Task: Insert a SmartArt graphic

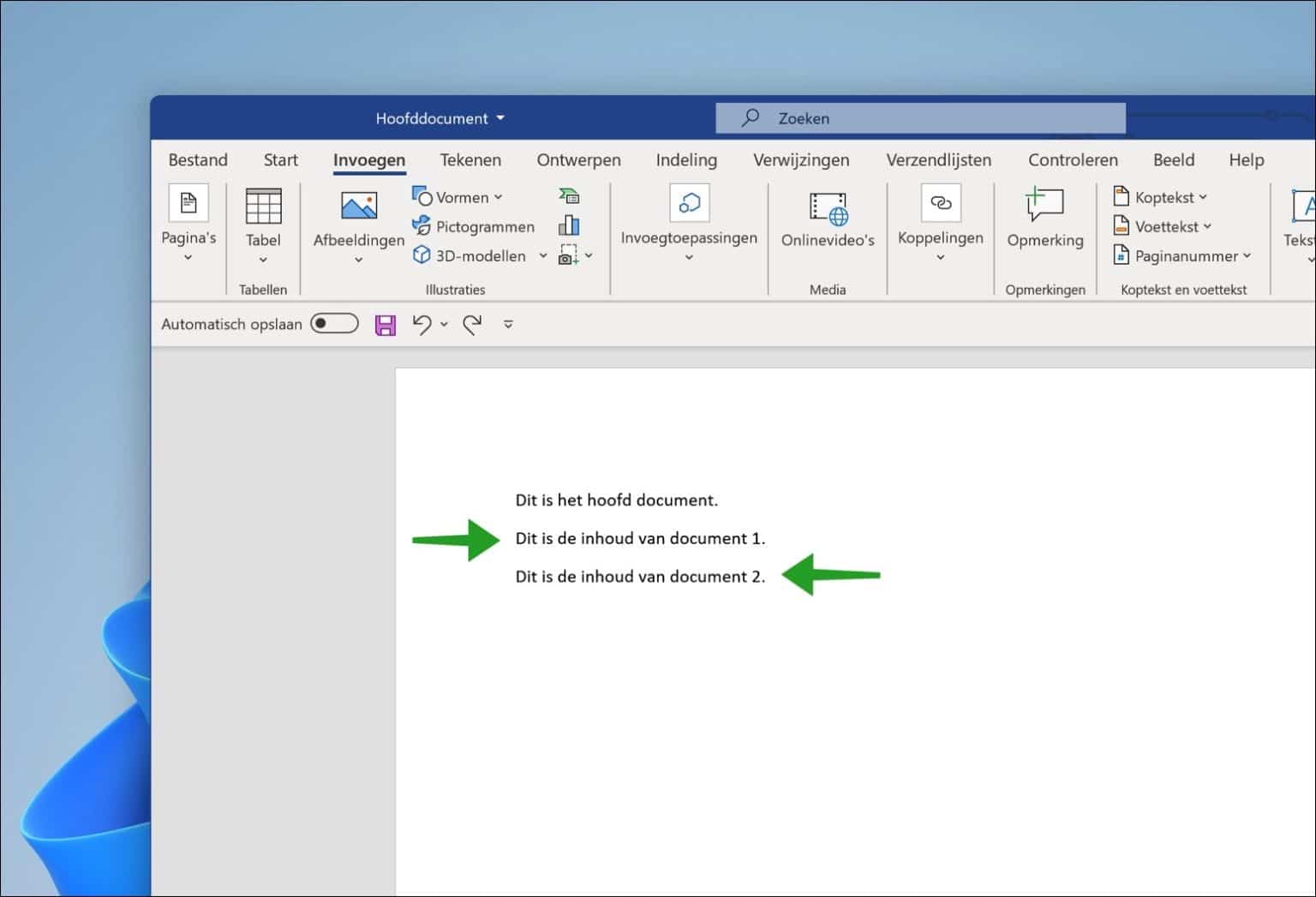Action: pyautogui.click(x=569, y=195)
